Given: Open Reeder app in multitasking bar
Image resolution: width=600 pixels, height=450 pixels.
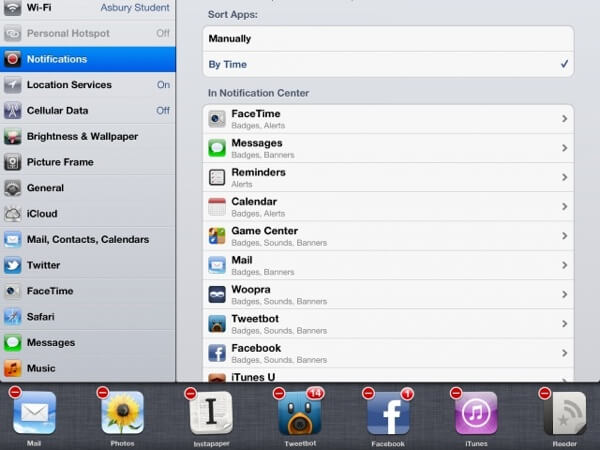Looking at the screenshot, I should click(x=565, y=413).
